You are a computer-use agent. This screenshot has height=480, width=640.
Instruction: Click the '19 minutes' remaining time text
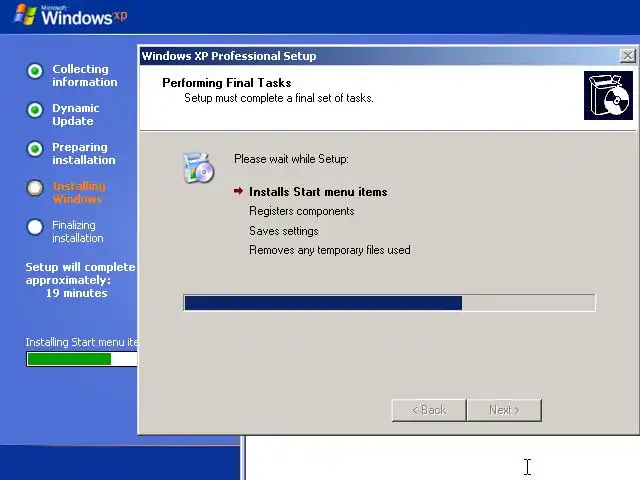tap(76, 293)
